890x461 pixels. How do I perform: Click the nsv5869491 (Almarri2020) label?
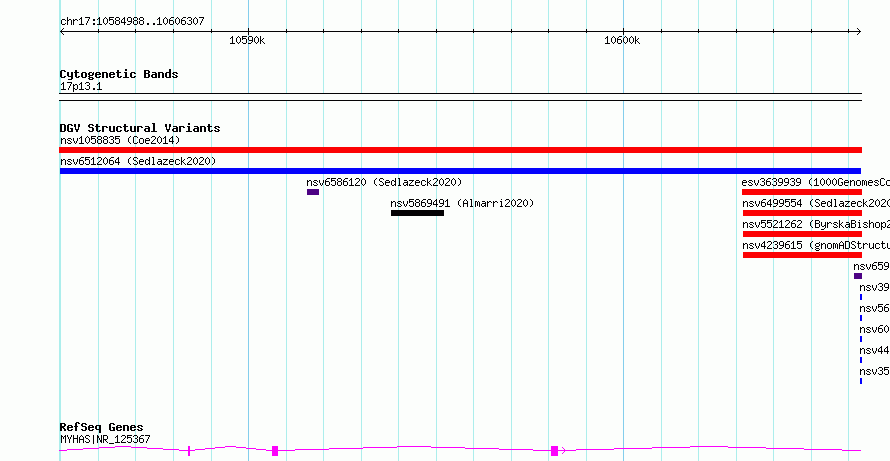point(462,203)
